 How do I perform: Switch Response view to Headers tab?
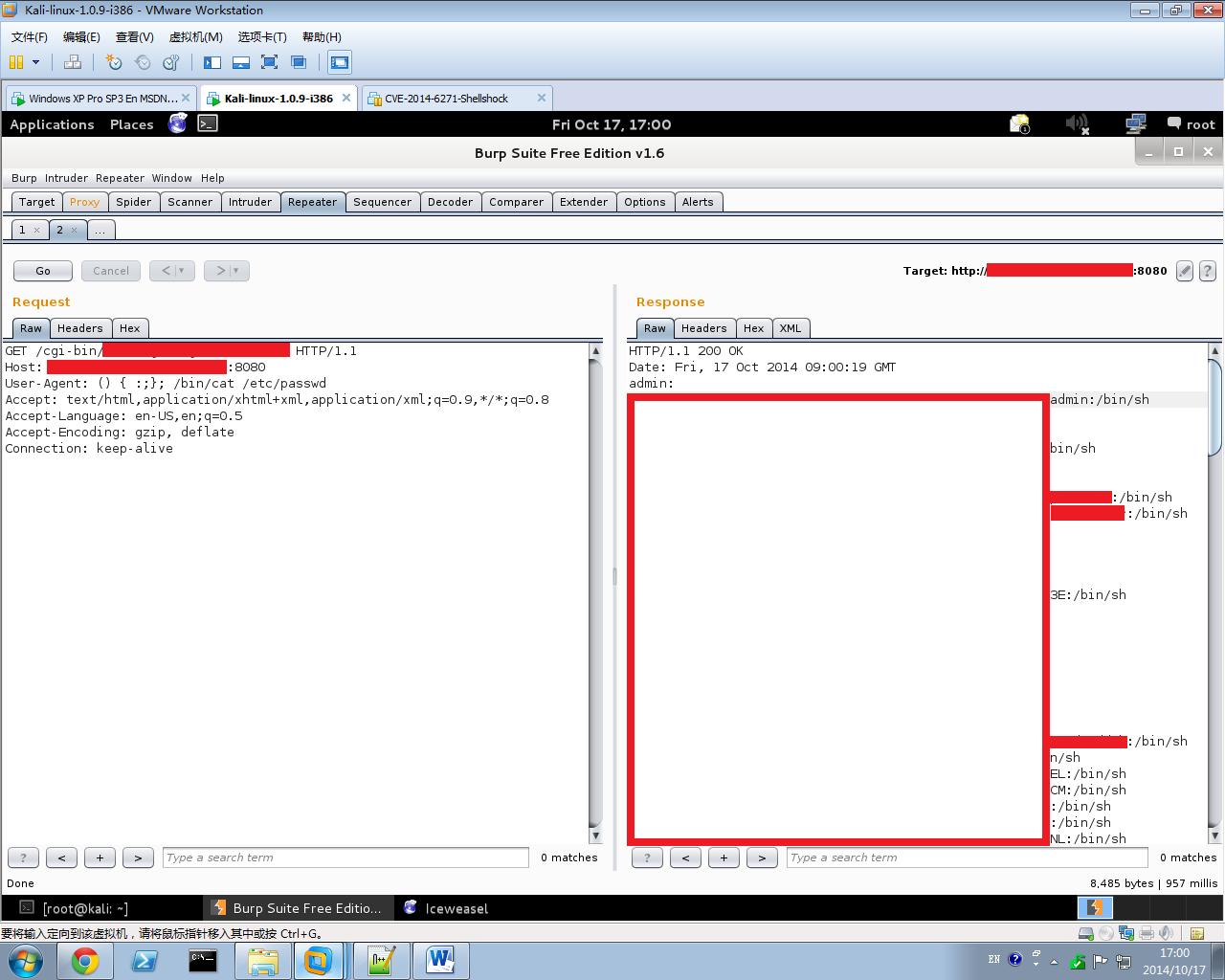pyautogui.click(x=703, y=328)
